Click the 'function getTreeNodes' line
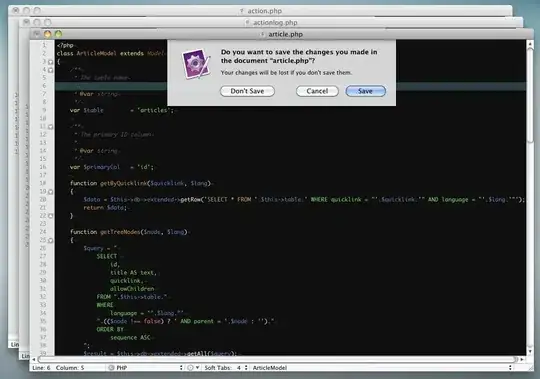Viewport: 540px width, 379px height. (129, 232)
